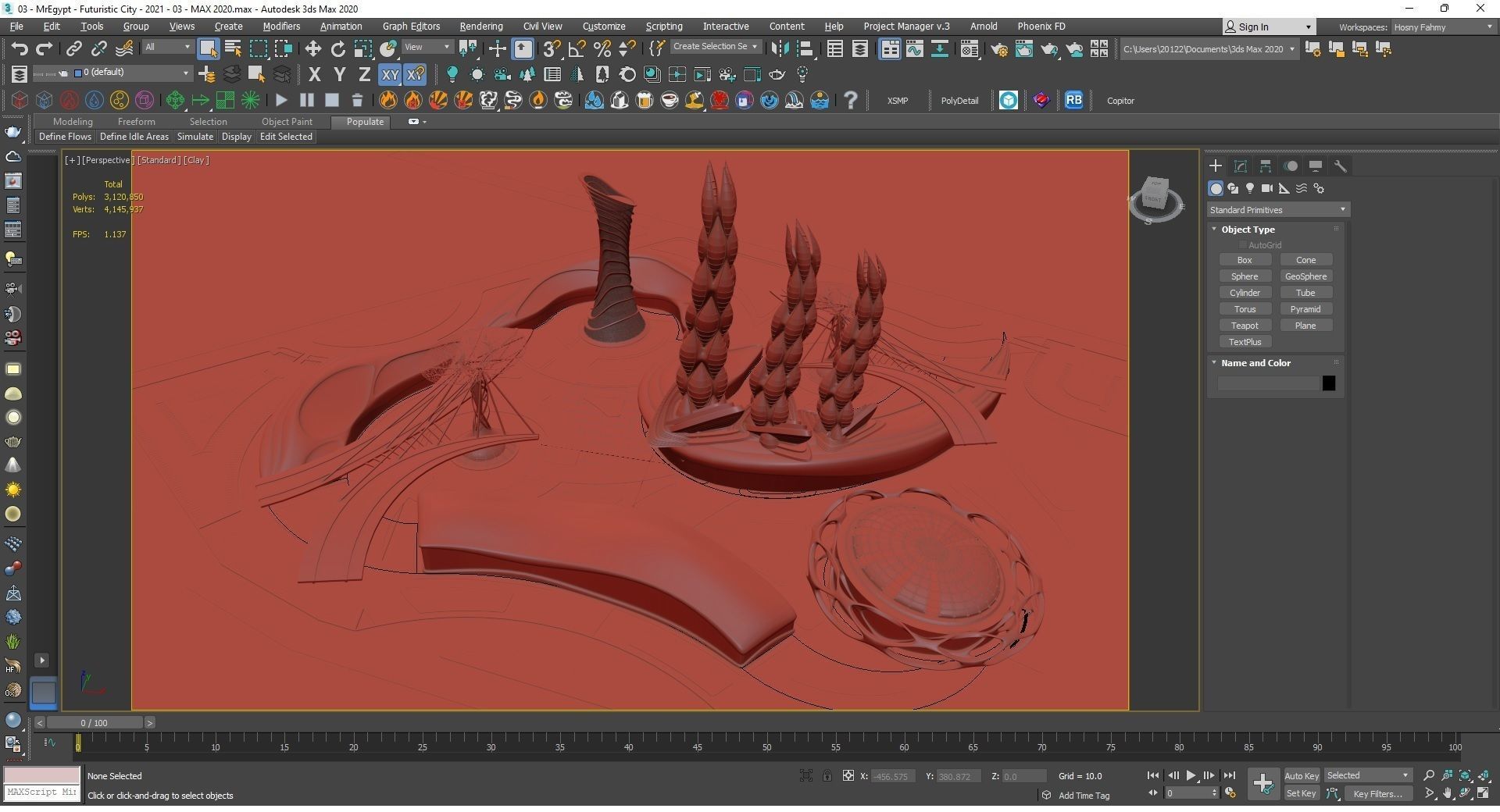Open the Modifiers menu
The width and height of the screenshot is (1500, 812).
[281, 27]
